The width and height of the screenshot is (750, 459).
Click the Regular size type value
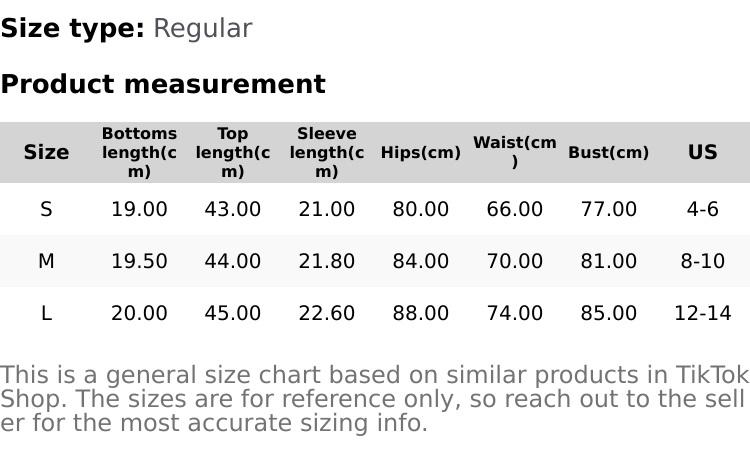pos(202,29)
